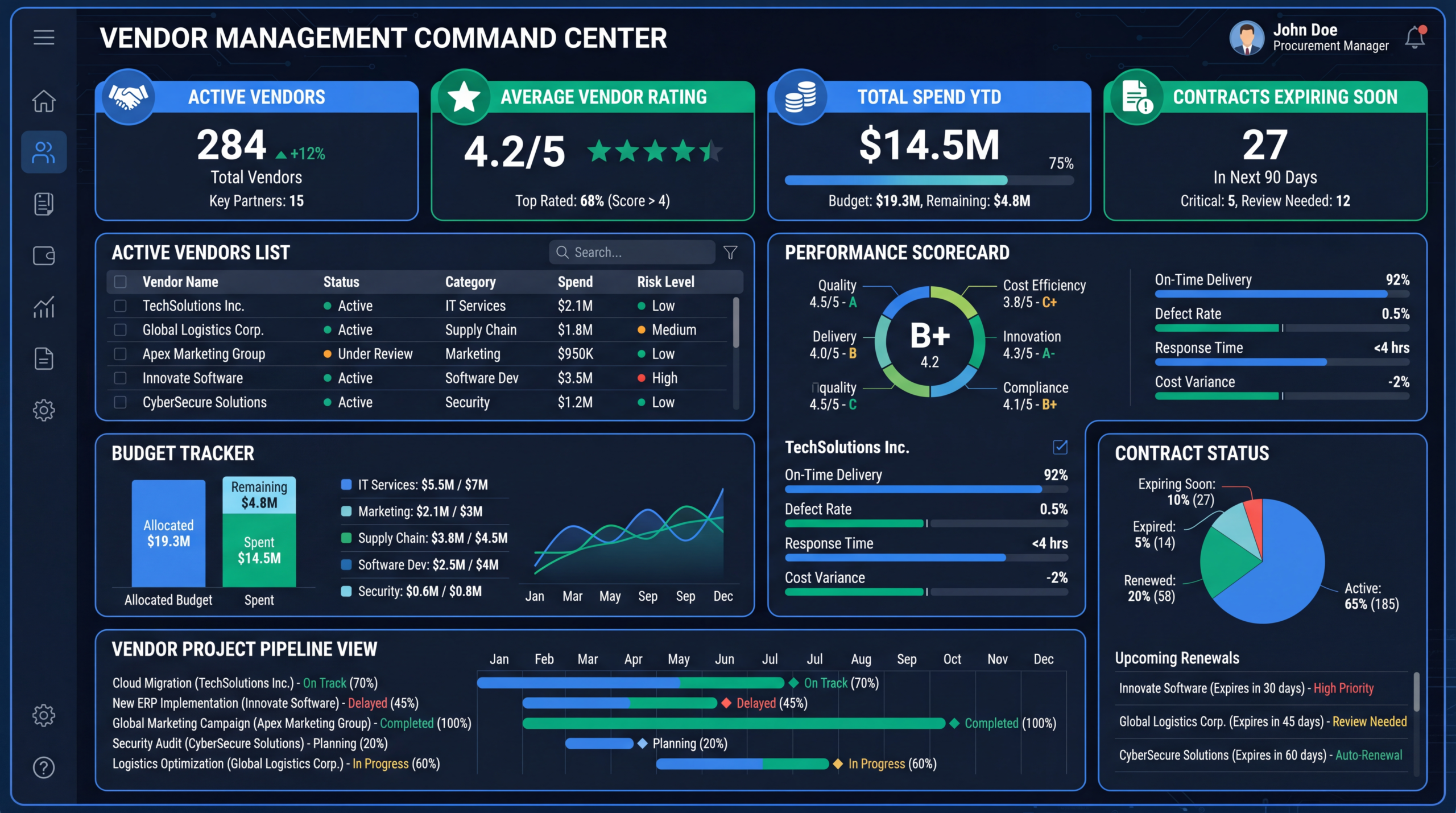Check the box for Global Logistics Corp.

click(x=120, y=329)
